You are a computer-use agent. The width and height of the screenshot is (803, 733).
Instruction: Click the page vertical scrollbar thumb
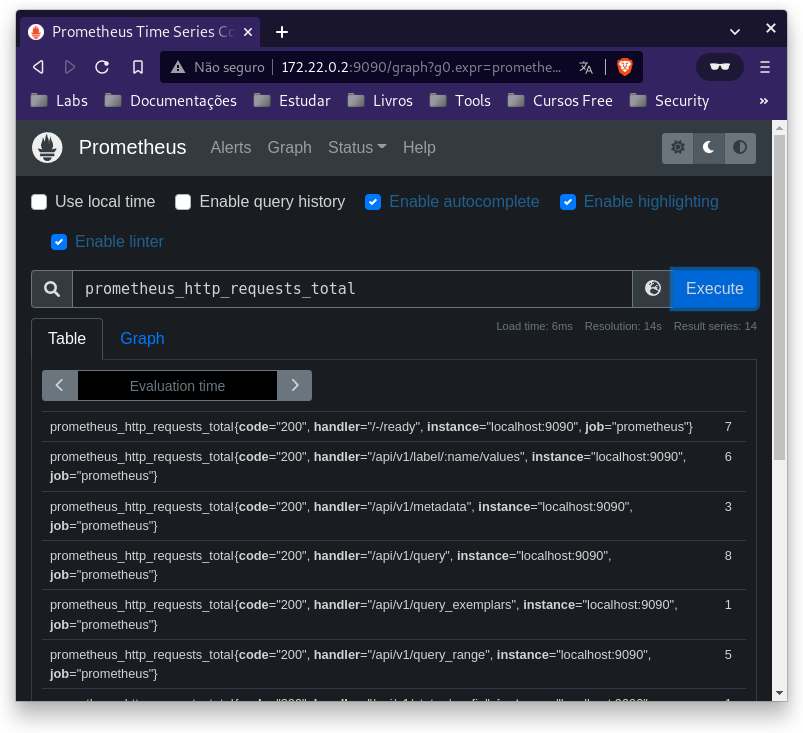pos(779,297)
